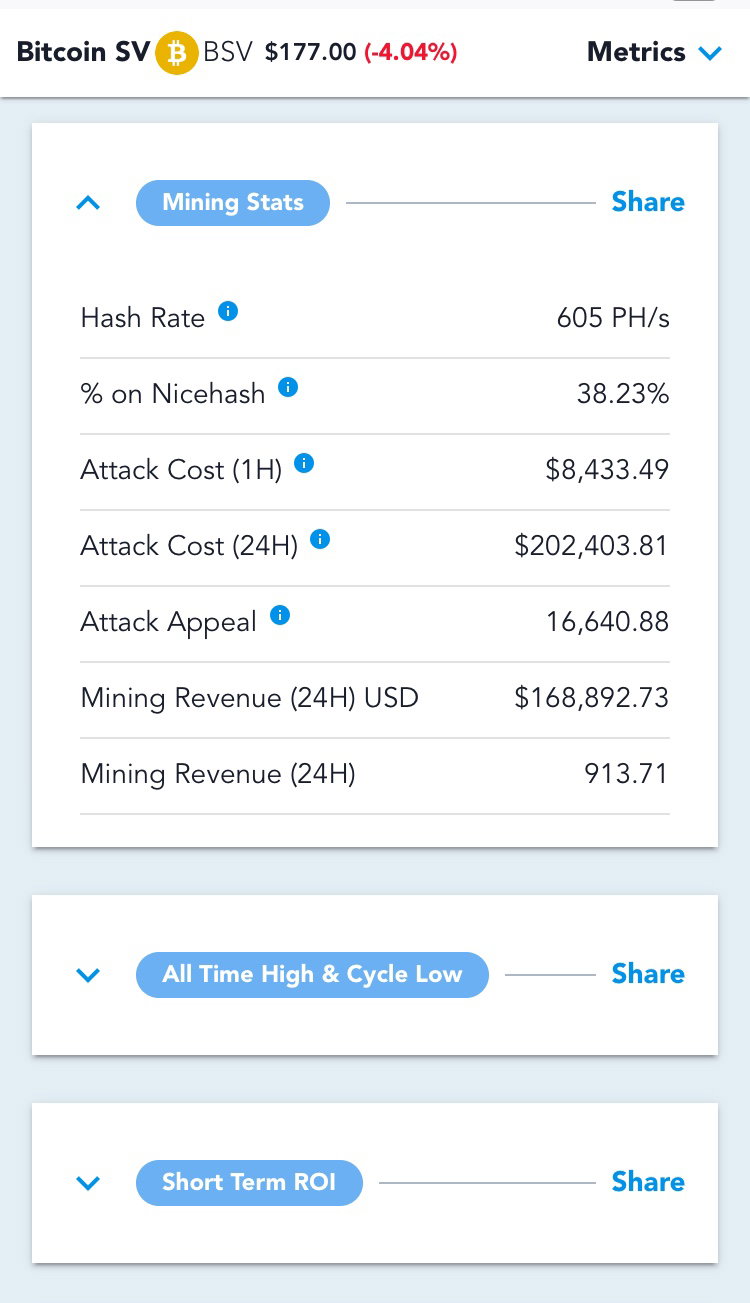Collapse the Mining Stats section chevron
Screen dimensions: 750x1303
click(88, 203)
